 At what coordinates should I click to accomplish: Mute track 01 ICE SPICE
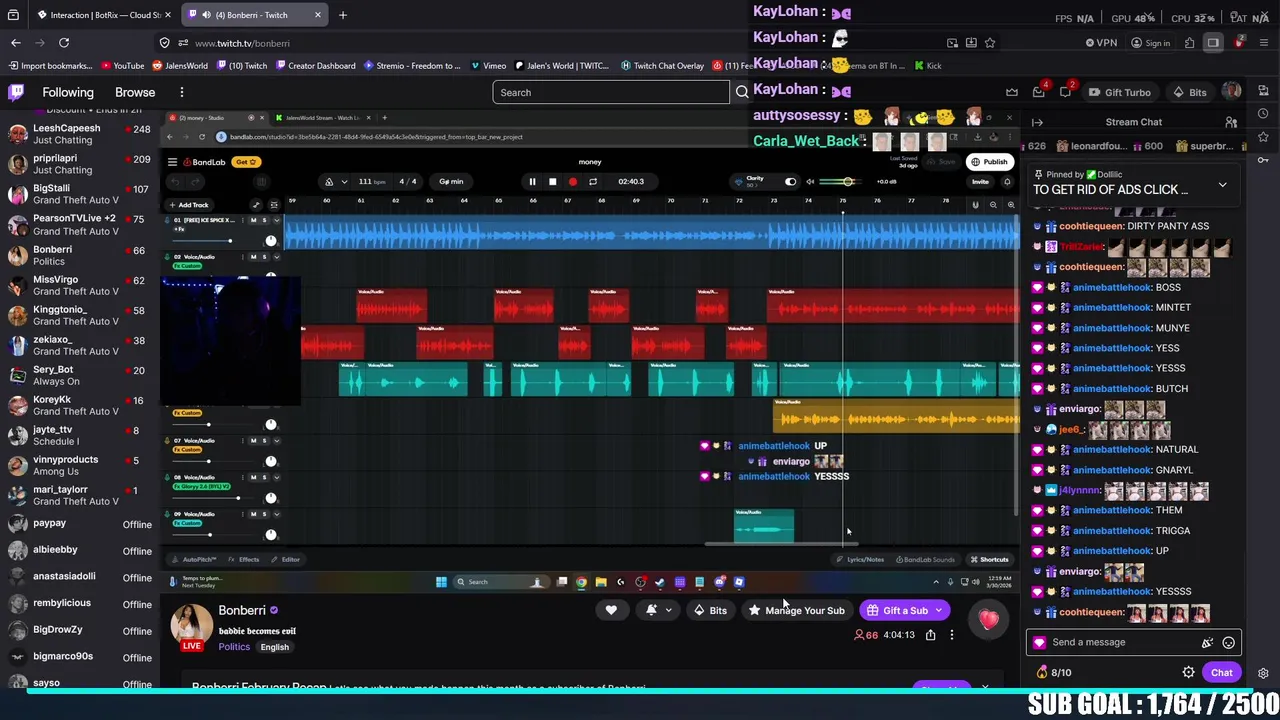click(x=253, y=220)
